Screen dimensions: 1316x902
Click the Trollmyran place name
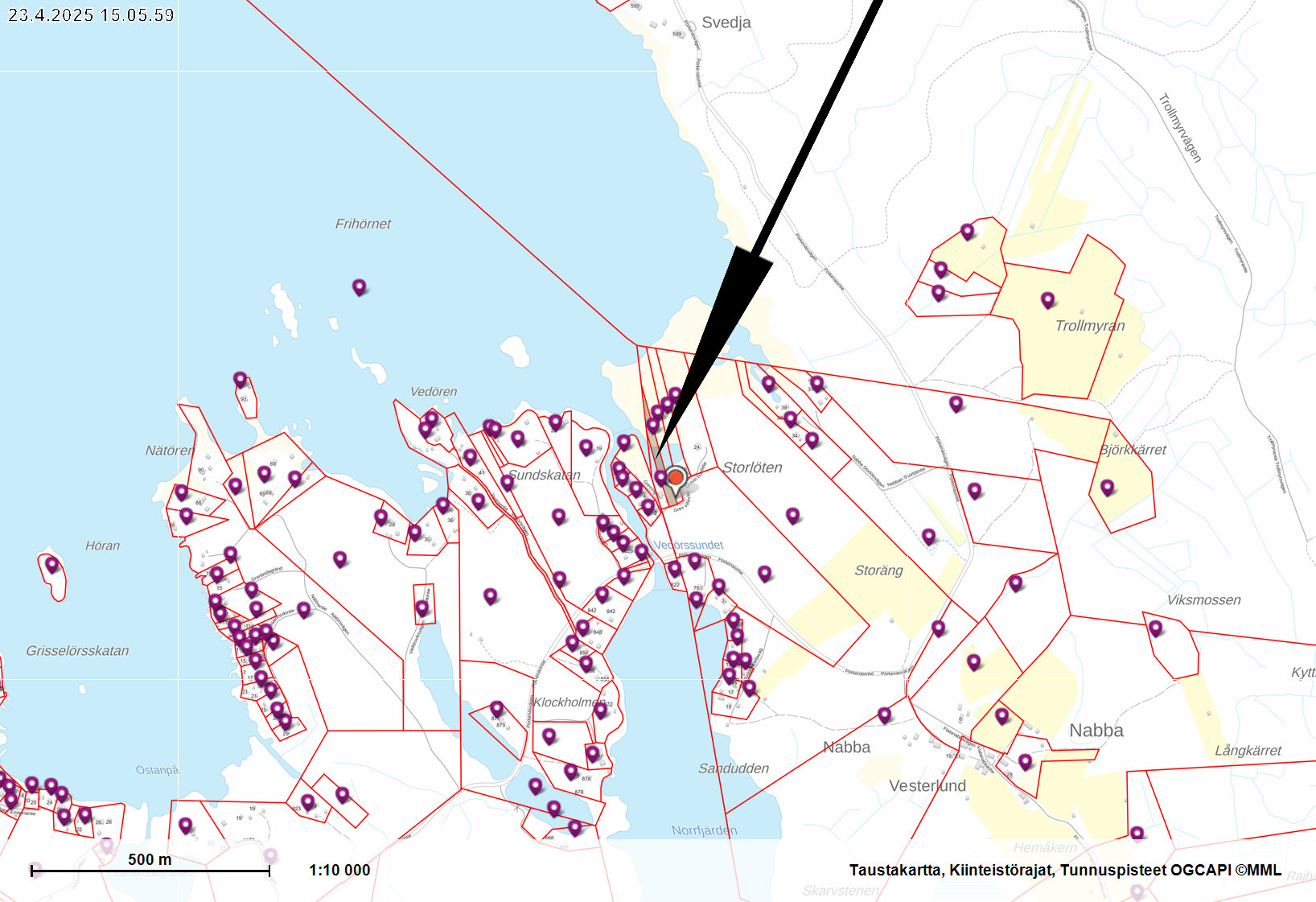point(1089,326)
